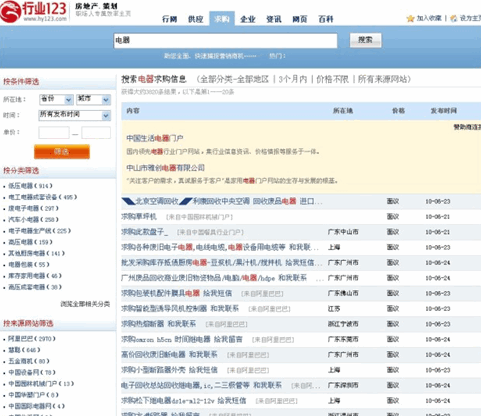Open the 网页 navigation tab
This screenshot has width=481, height=416.
point(300,19)
